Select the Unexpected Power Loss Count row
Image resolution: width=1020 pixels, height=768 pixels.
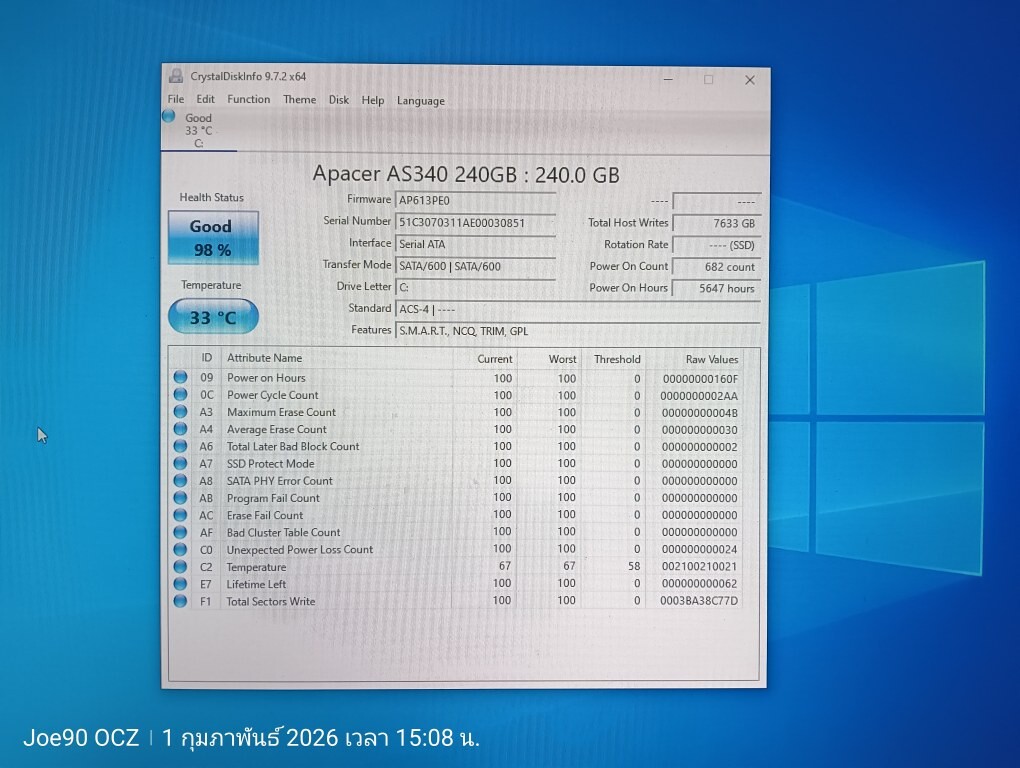[x=300, y=550]
